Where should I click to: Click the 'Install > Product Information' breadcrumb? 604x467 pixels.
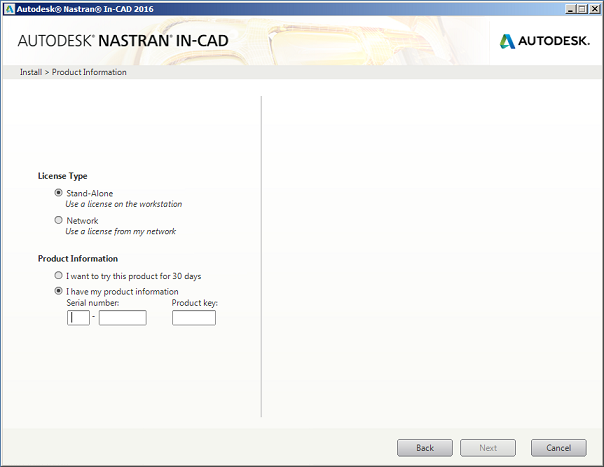[73, 72]
